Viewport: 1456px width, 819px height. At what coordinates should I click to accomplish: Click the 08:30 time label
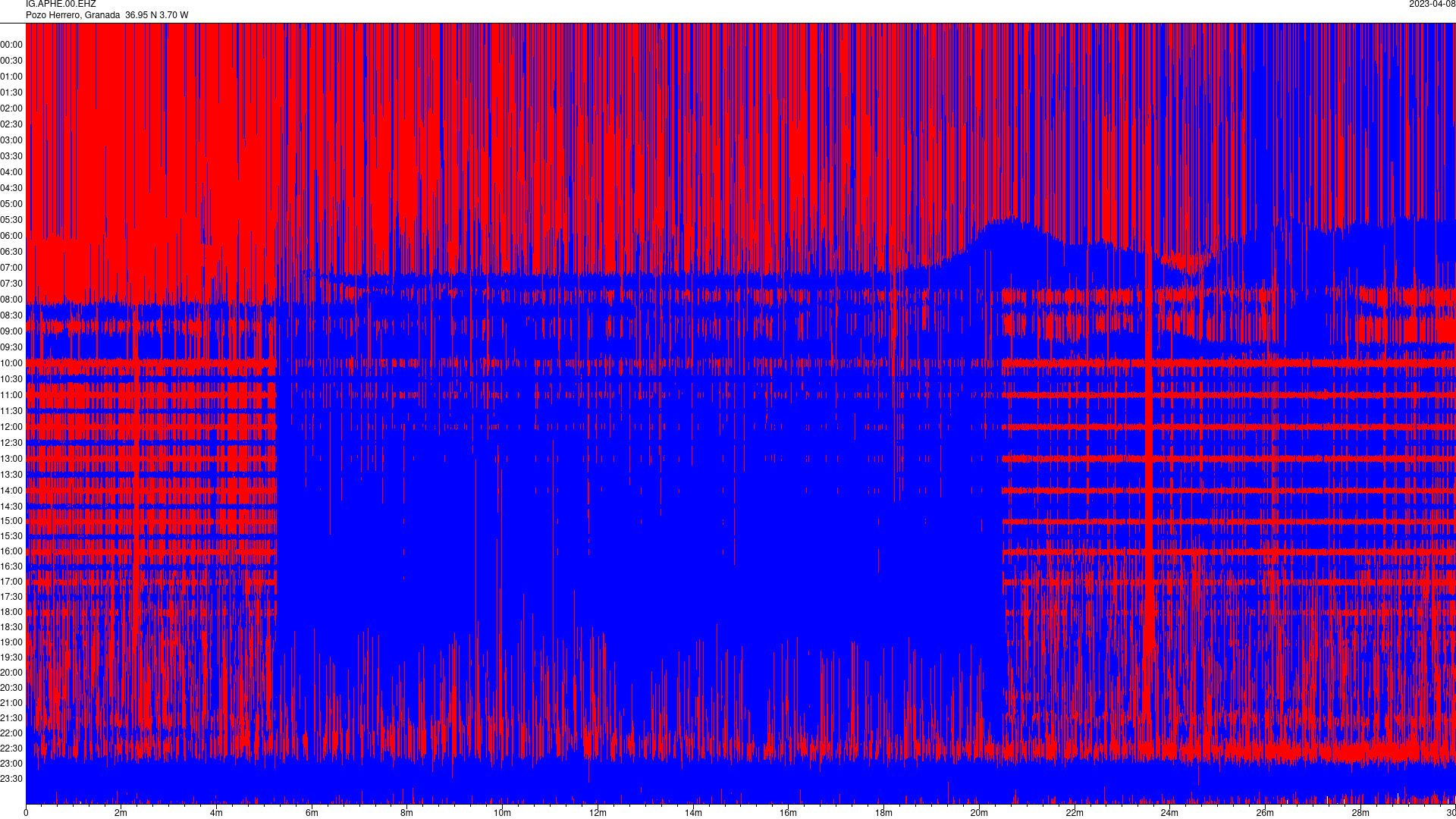[x=11, y=315]
